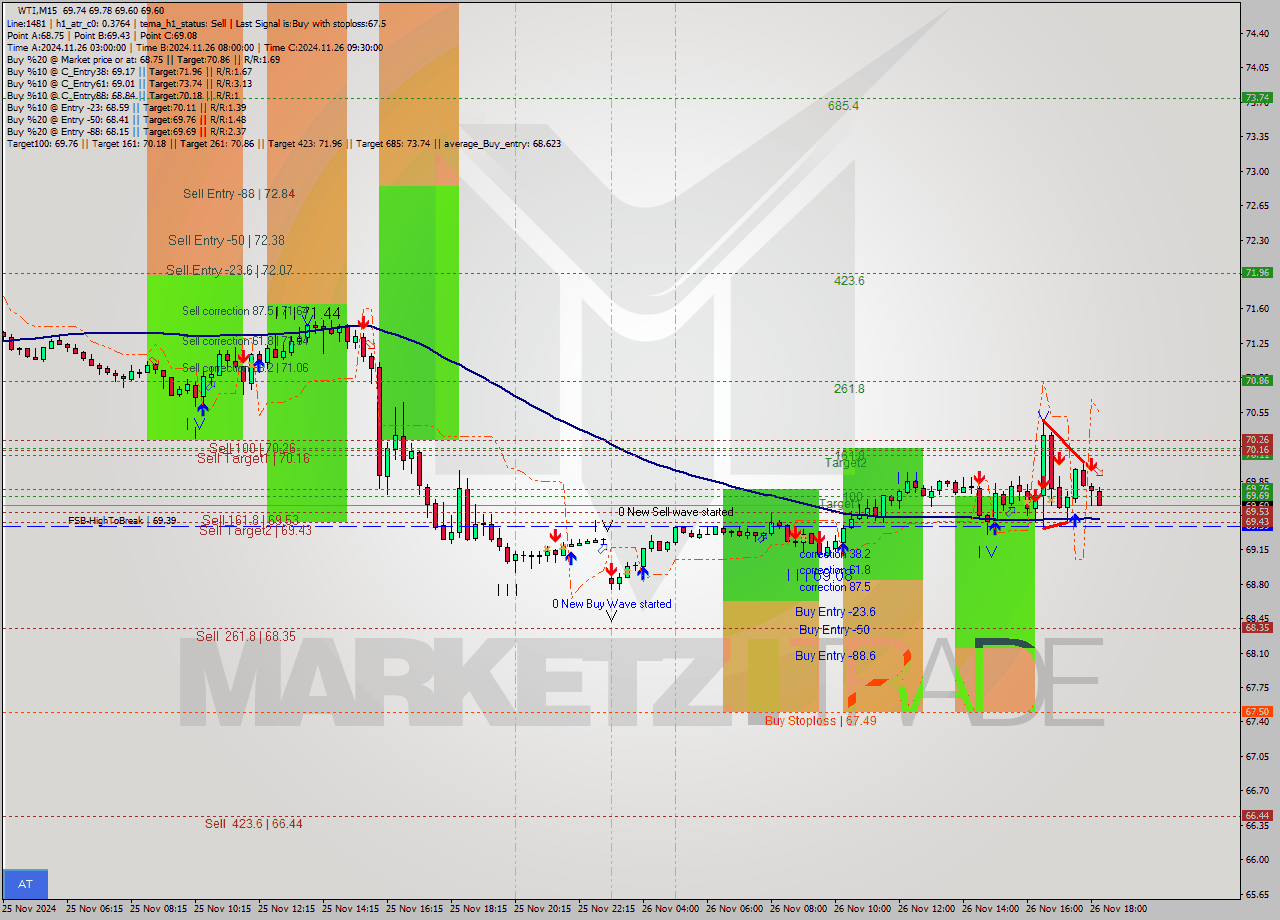Select the green 73.74 price tag

coord(1257,98)
